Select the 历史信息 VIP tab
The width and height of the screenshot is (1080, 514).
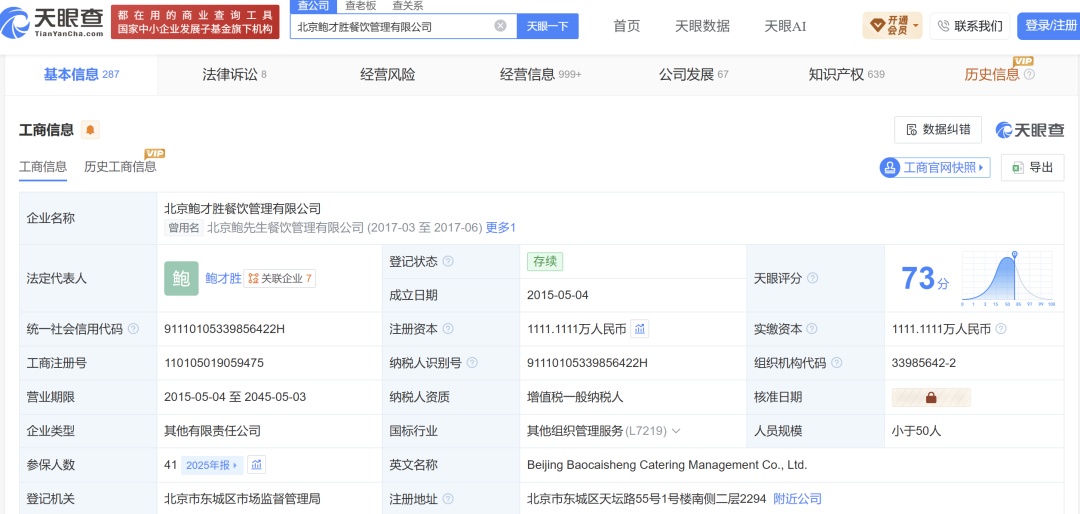992,74
